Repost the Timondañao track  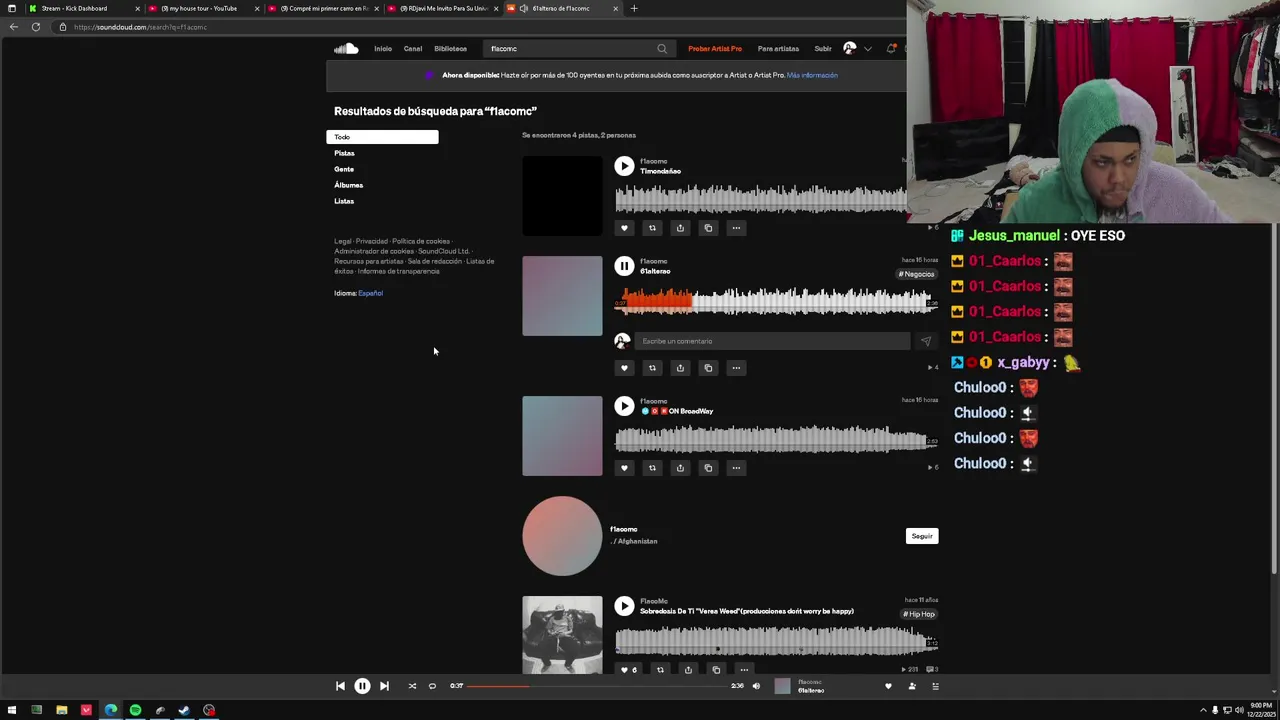pyautogui.click(x=652, y=228)
